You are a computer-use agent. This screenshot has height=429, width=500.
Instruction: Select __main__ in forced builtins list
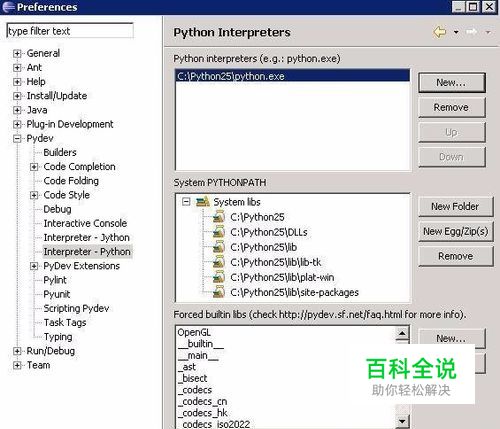[x=198, y=355]
